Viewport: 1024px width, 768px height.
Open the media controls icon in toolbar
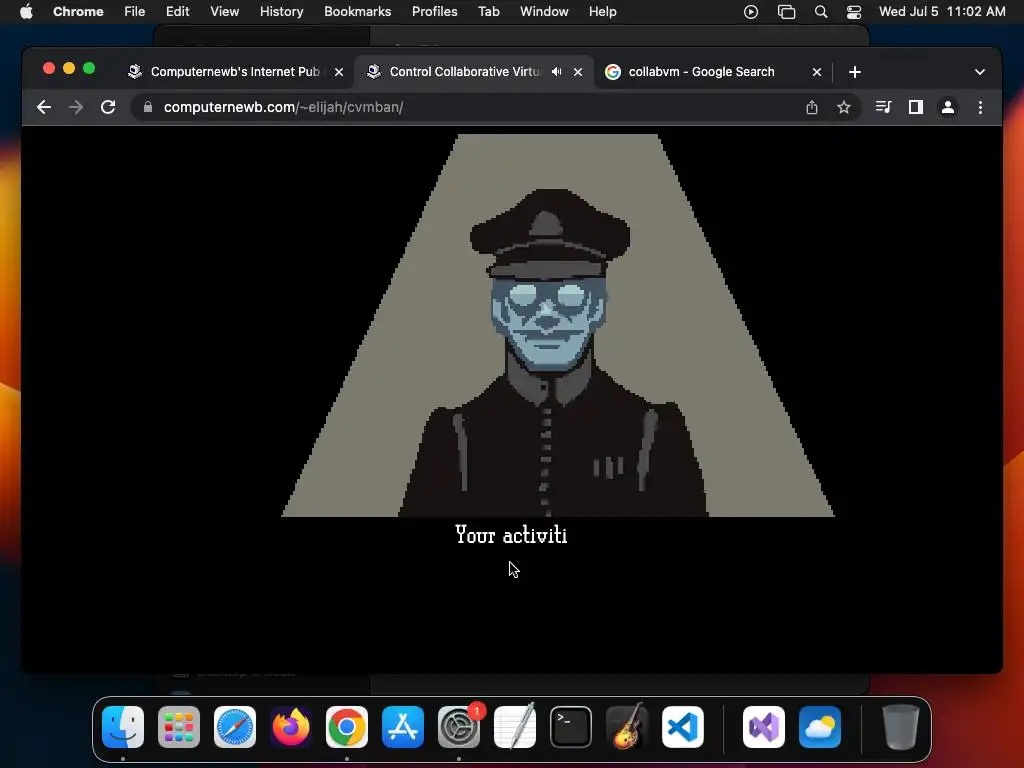(883, 107)
